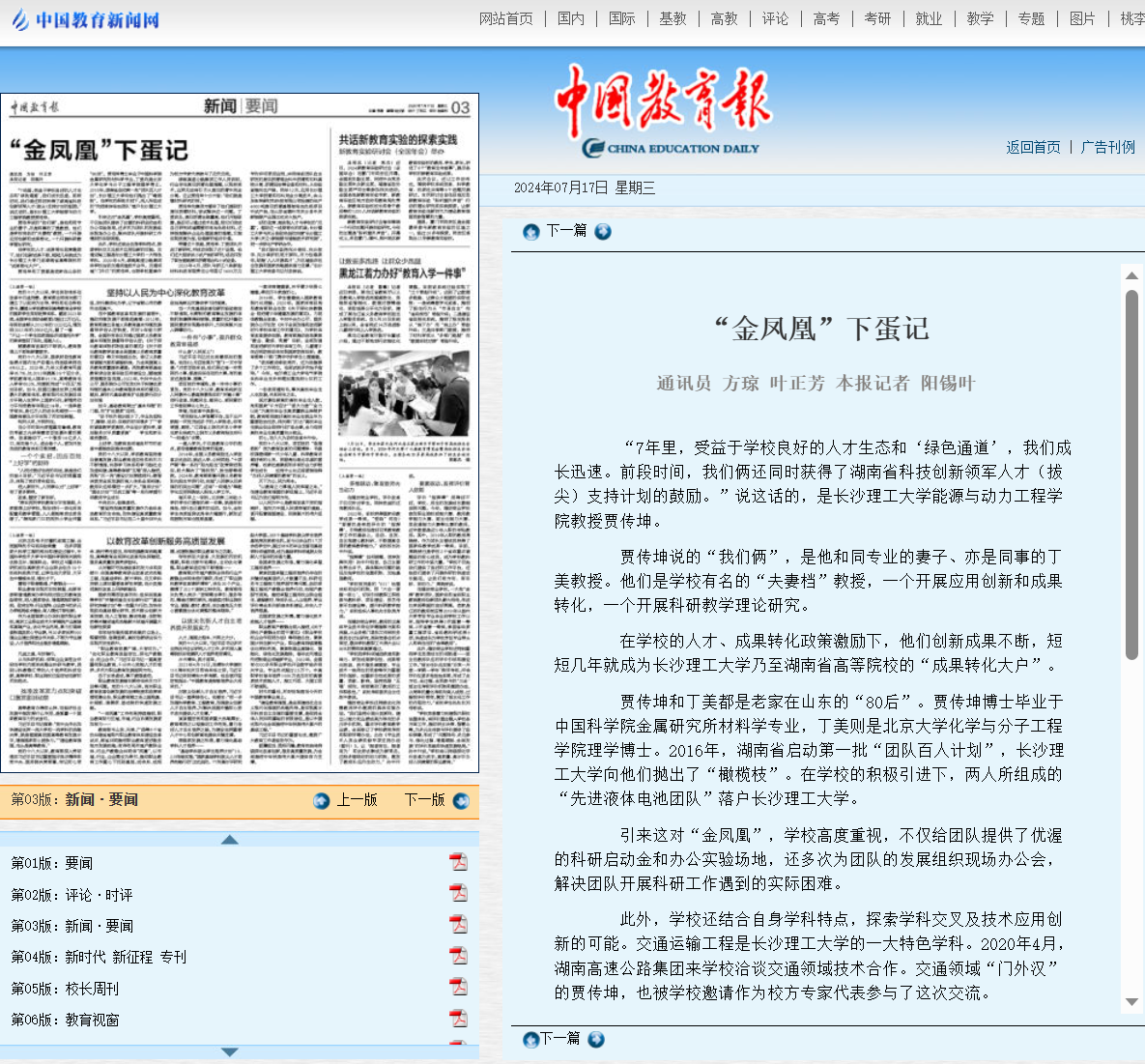The width and height of the screenshot is (1145, 1064).
Task: Download PDF for 第06版 教育视窗
Action: [x=458, y=1019]
